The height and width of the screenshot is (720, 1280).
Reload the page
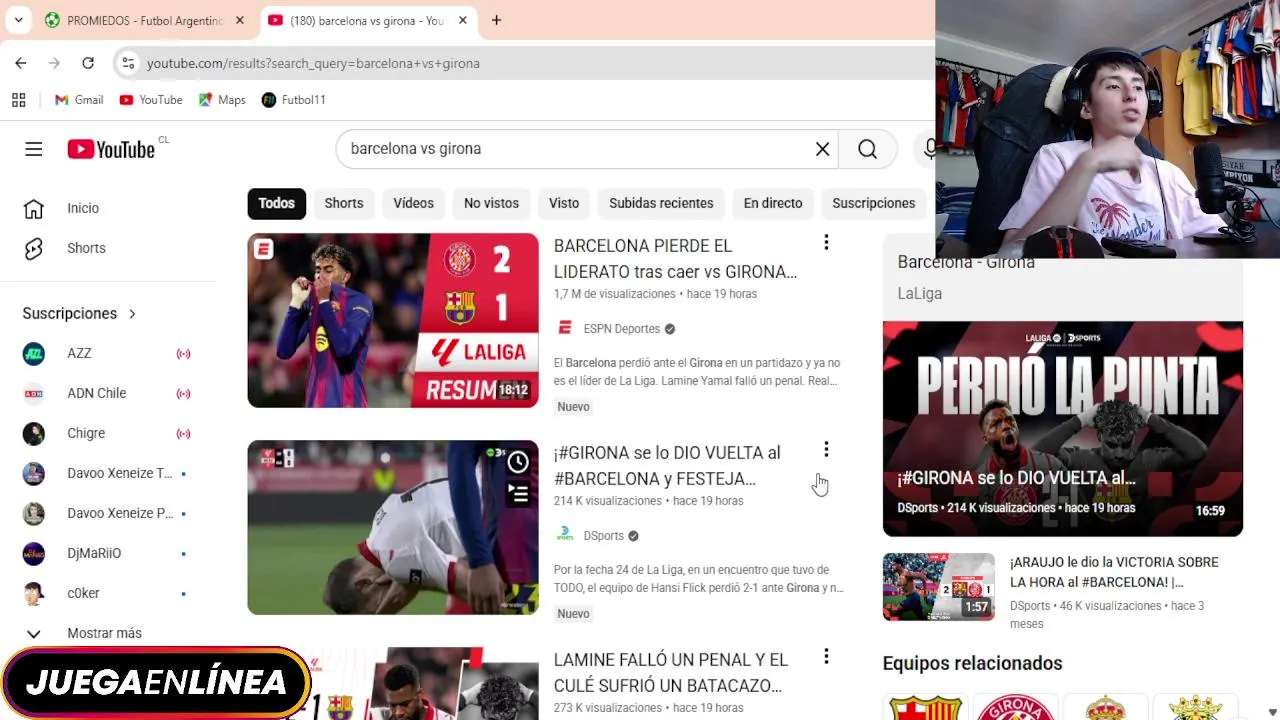(x=88, y=63)
